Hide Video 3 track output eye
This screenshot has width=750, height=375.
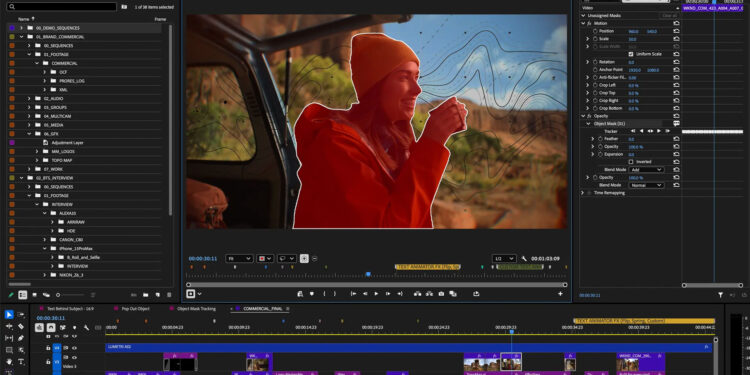click(x=74, y=357)
